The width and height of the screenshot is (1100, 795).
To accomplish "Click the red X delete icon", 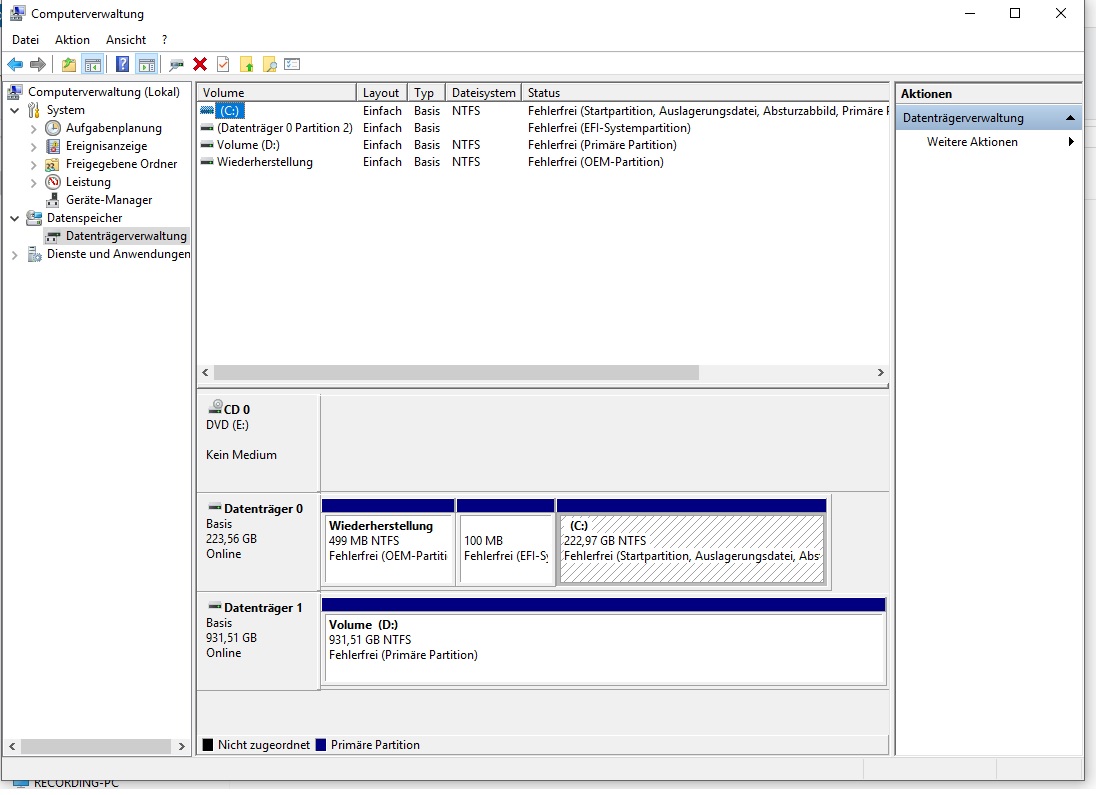I will pos(200,64).
